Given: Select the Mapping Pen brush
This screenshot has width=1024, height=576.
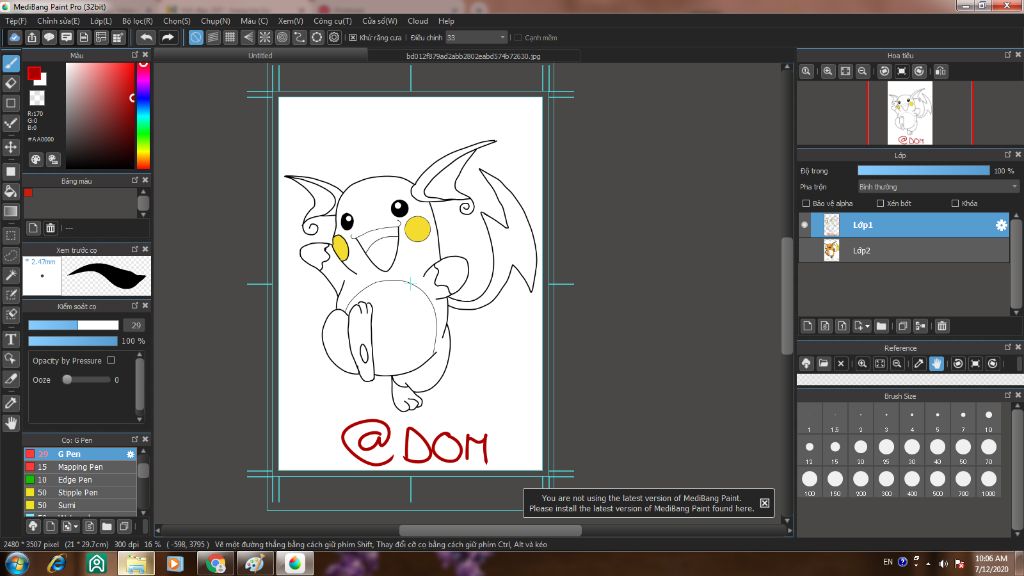Looking at the screenshot, I should [80, 467].
